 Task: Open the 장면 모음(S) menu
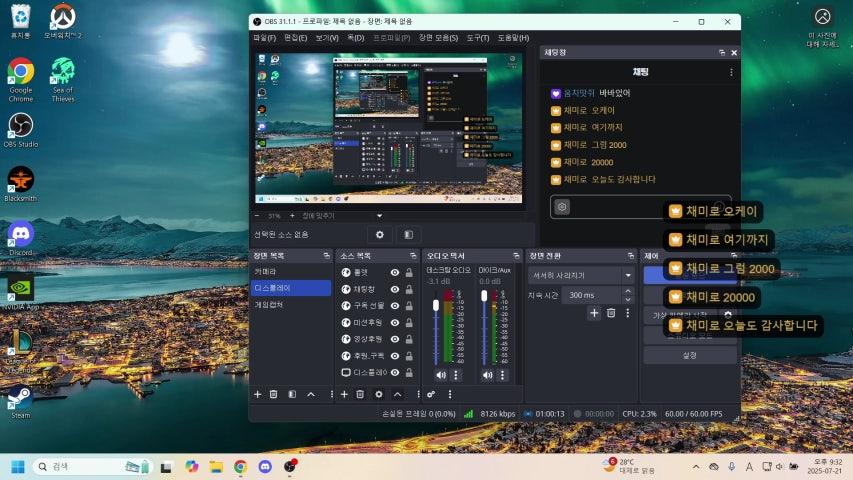tap(438, 38)
